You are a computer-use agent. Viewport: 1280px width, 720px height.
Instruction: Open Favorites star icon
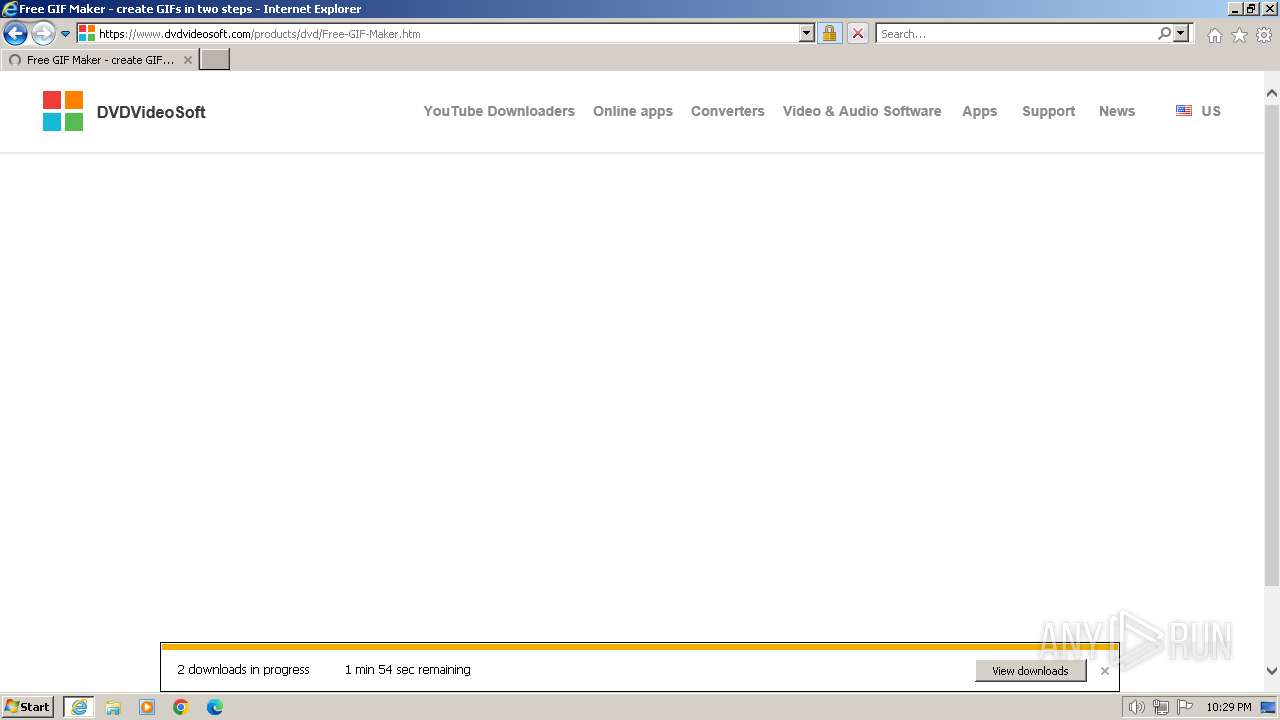1239,35
